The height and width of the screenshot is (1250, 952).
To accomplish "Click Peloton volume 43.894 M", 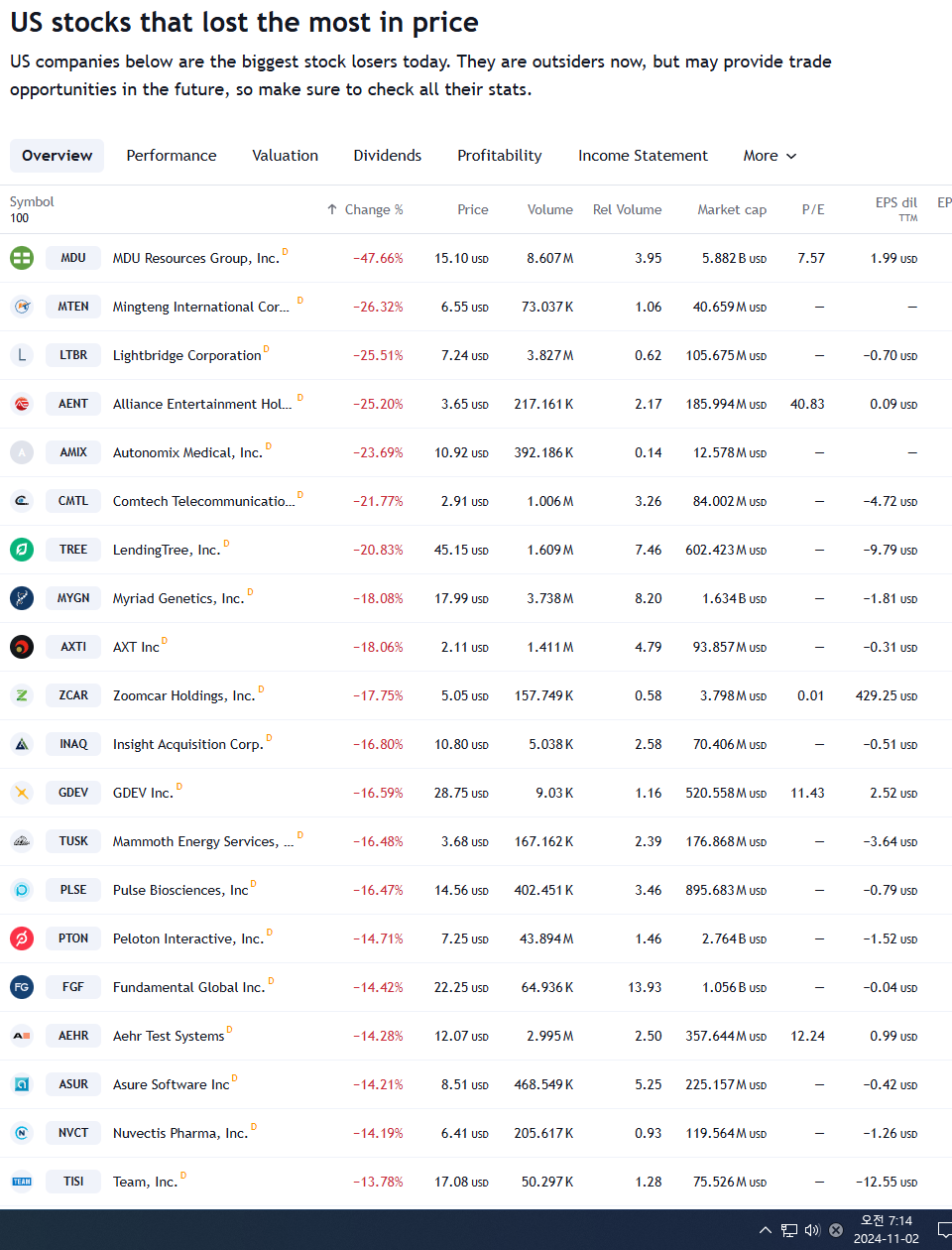I will [546, 938].
